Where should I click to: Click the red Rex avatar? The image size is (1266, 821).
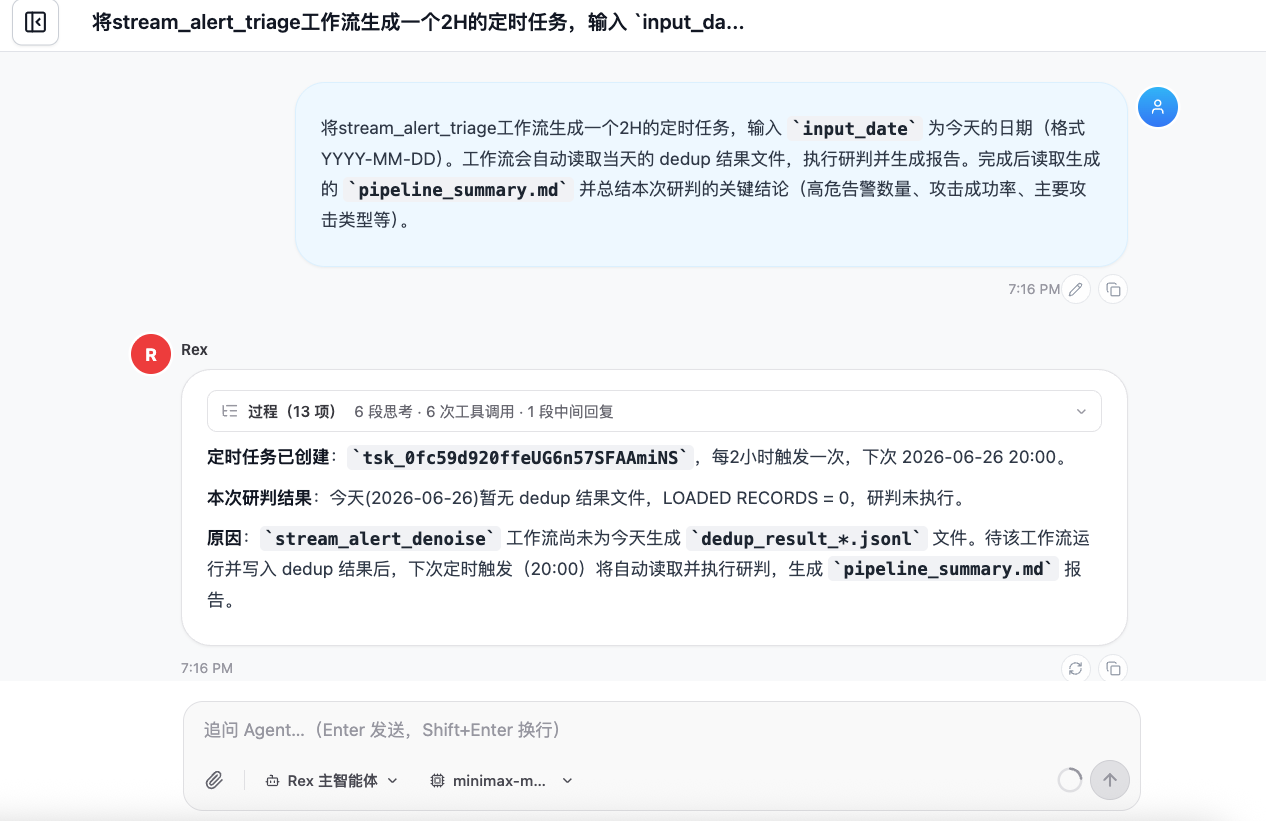pos(151,354)
